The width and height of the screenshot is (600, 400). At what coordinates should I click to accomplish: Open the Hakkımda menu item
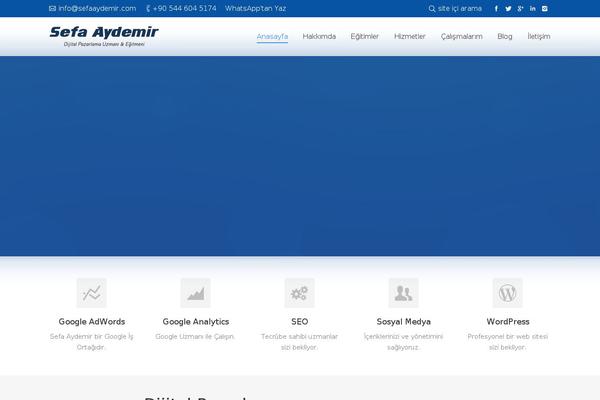coord(319,36)
